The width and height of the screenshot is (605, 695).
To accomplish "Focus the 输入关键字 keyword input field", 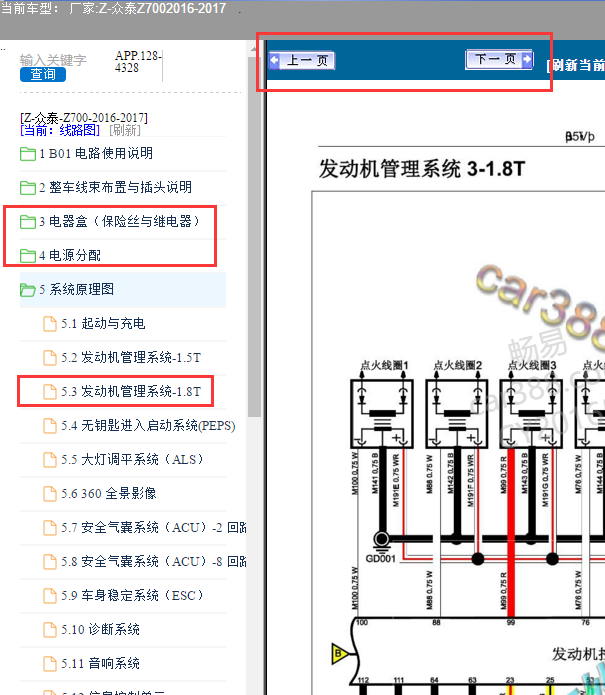I will click(53, 60).
